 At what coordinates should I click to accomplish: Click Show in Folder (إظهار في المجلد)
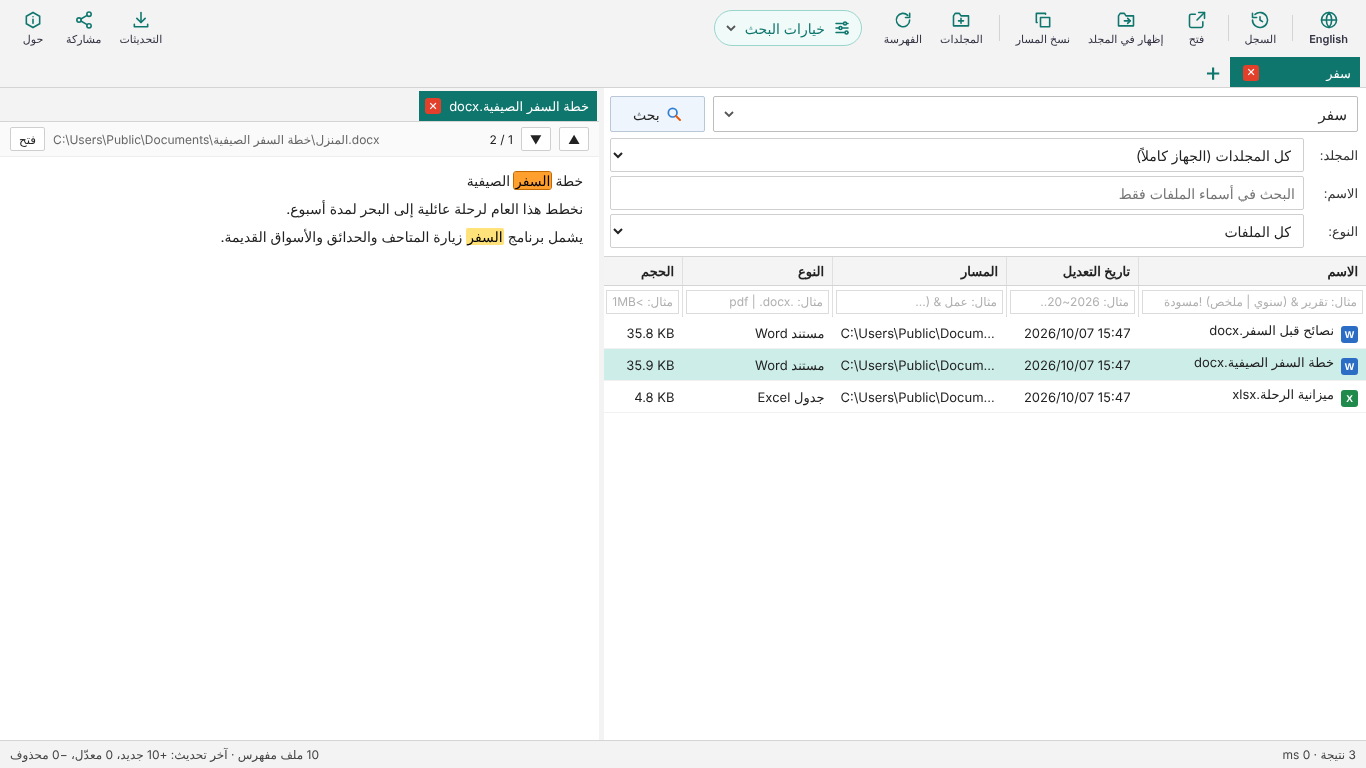tap(1126, 28)
